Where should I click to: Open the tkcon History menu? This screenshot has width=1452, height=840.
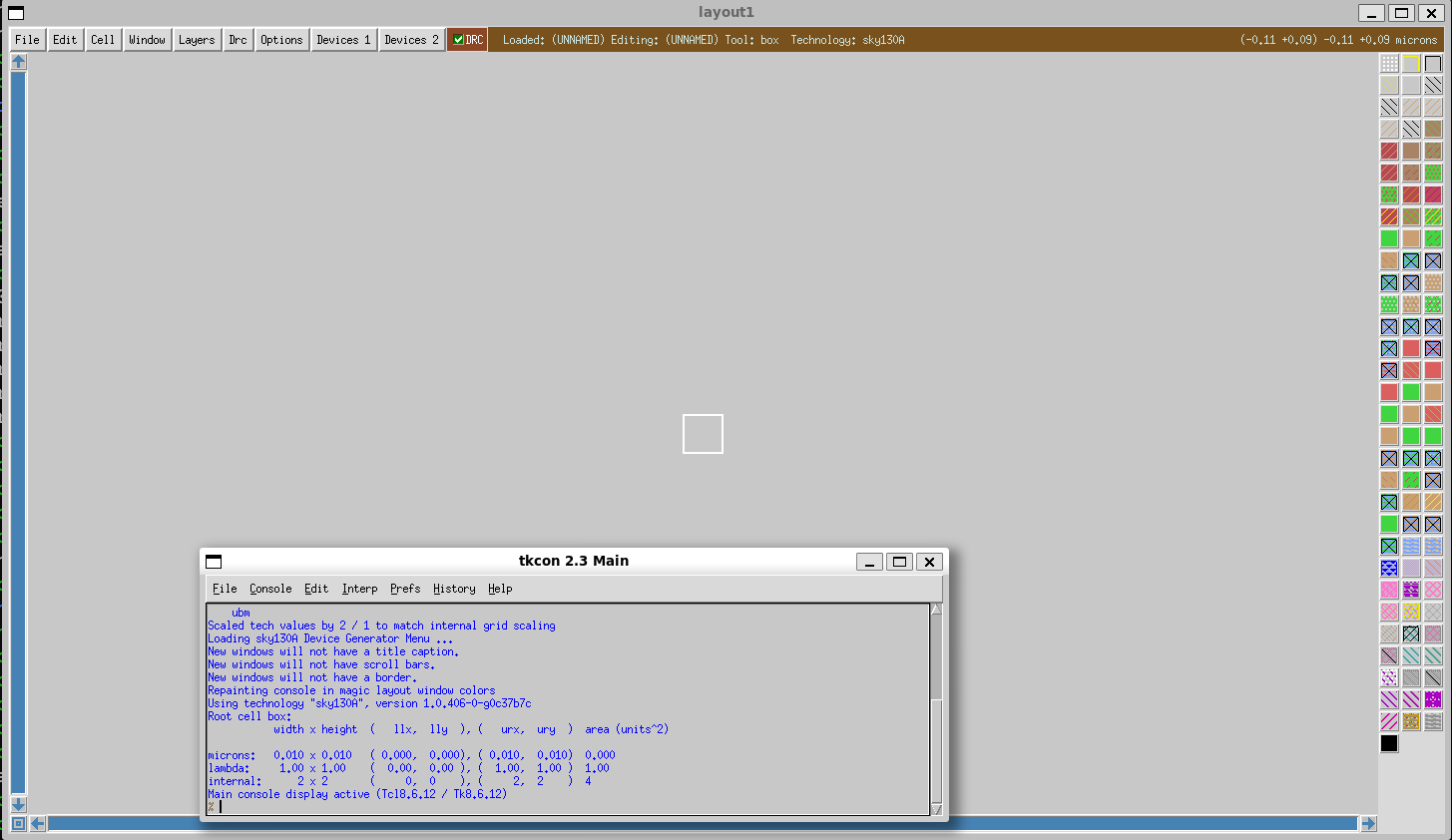(x=454, y=589)
